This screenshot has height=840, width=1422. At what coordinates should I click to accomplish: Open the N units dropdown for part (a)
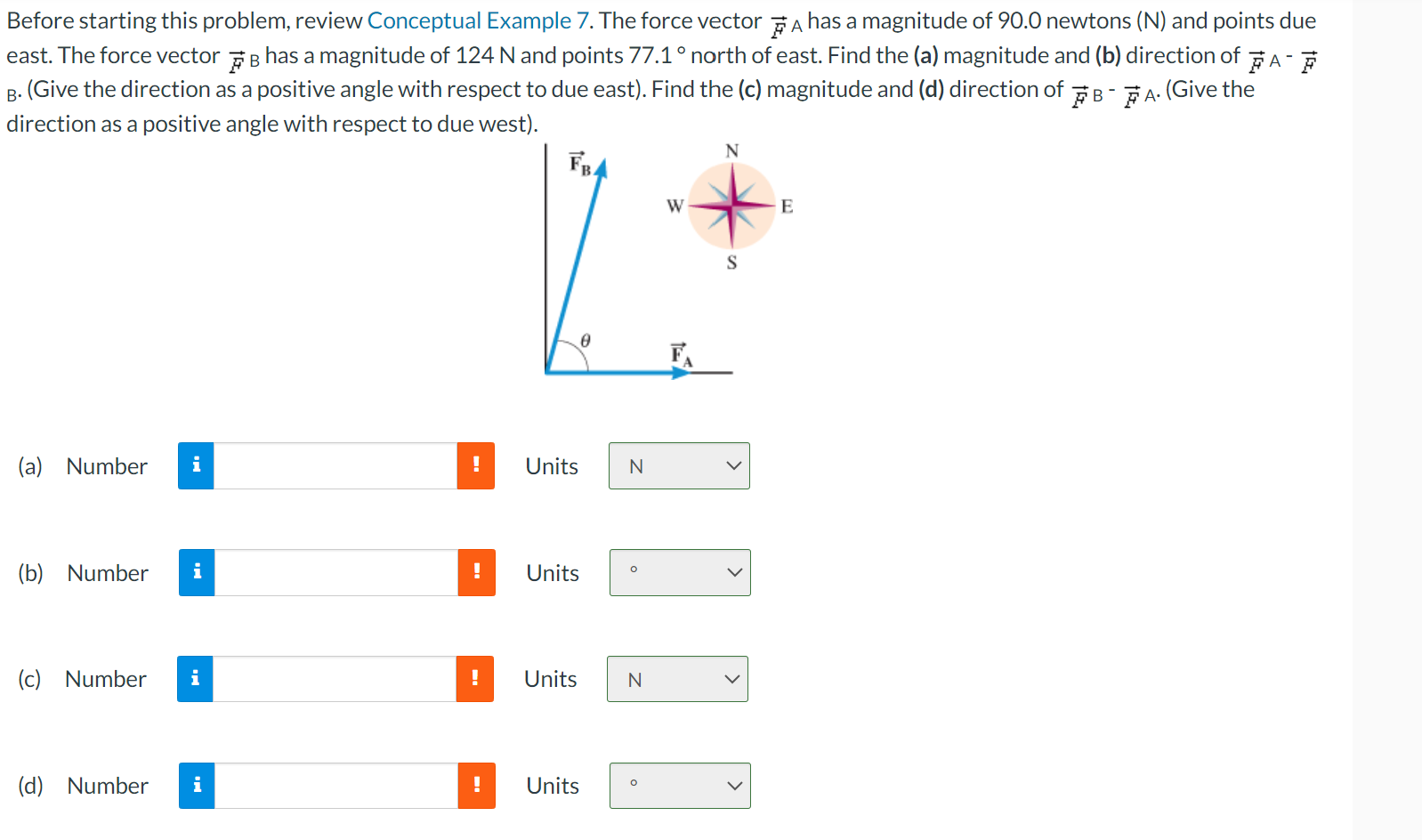click(x=678, y=465)
